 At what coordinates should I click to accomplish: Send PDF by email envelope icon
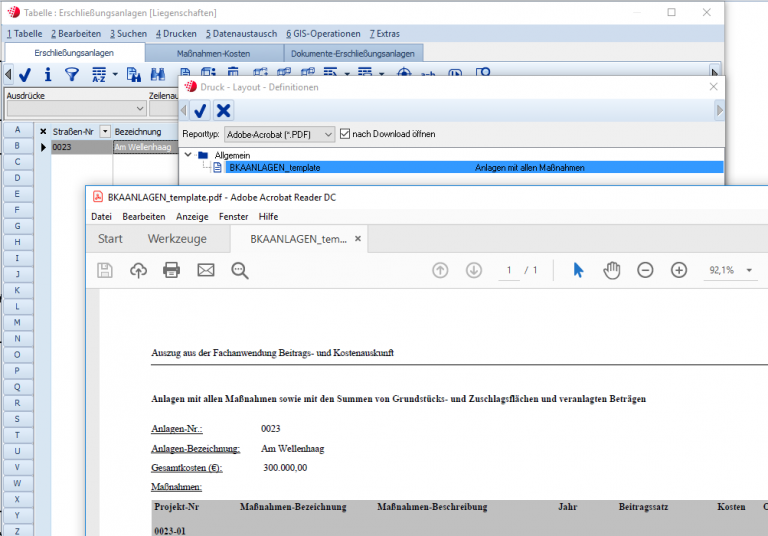[206, 270]
